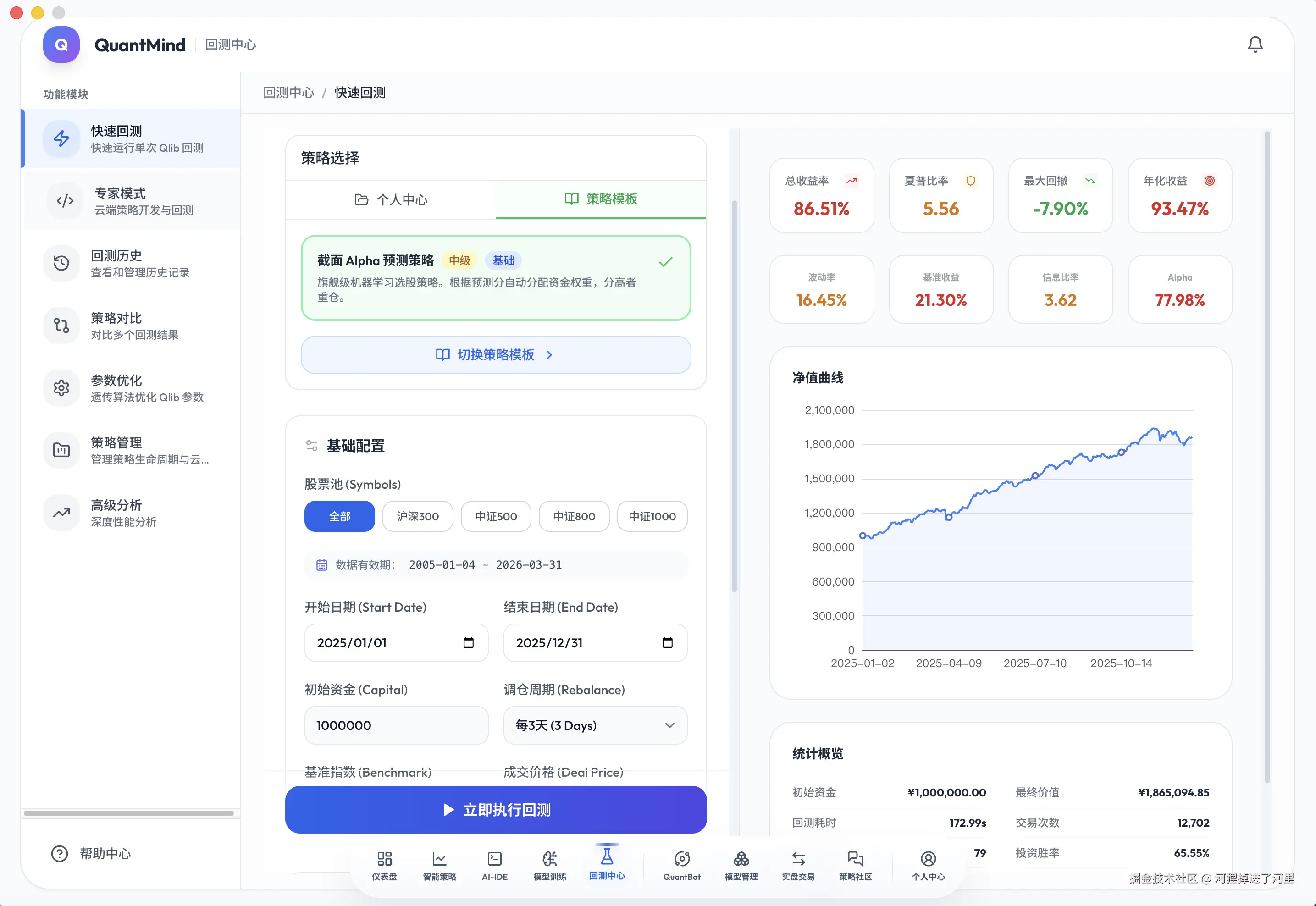Click 立即执行回测 run button
The image size is (1316, 906).
[x=496, y=810]
